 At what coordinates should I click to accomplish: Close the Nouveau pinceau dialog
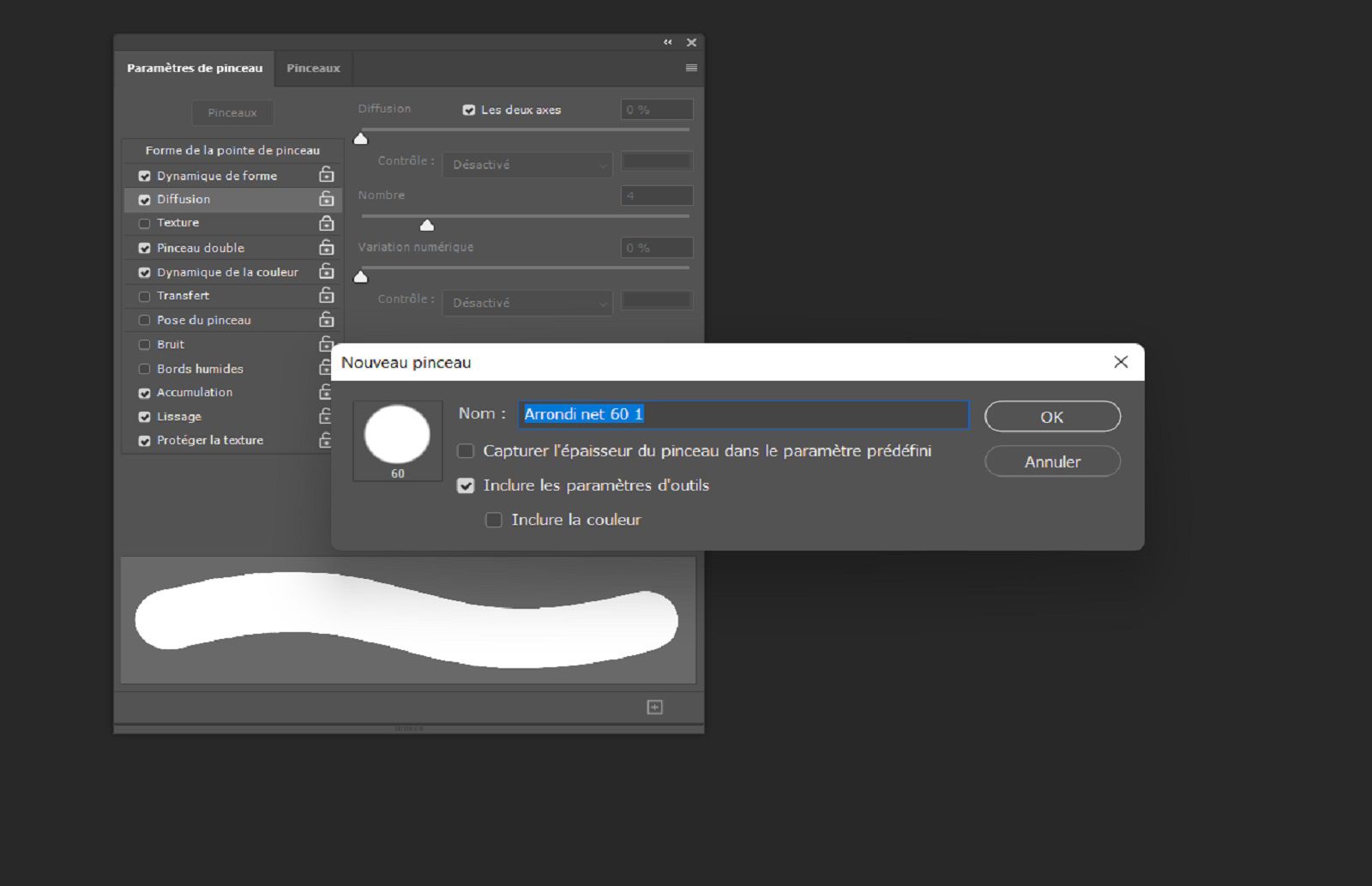1121,362
